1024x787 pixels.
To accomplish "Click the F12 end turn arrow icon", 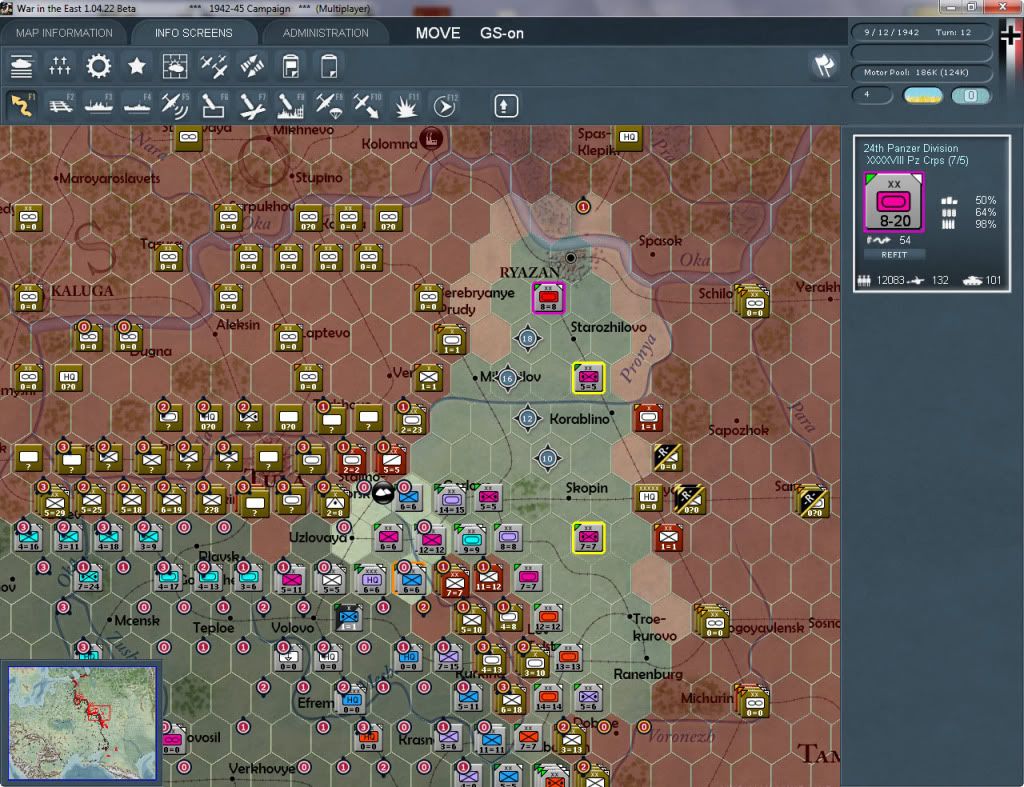I will point(444,105).
